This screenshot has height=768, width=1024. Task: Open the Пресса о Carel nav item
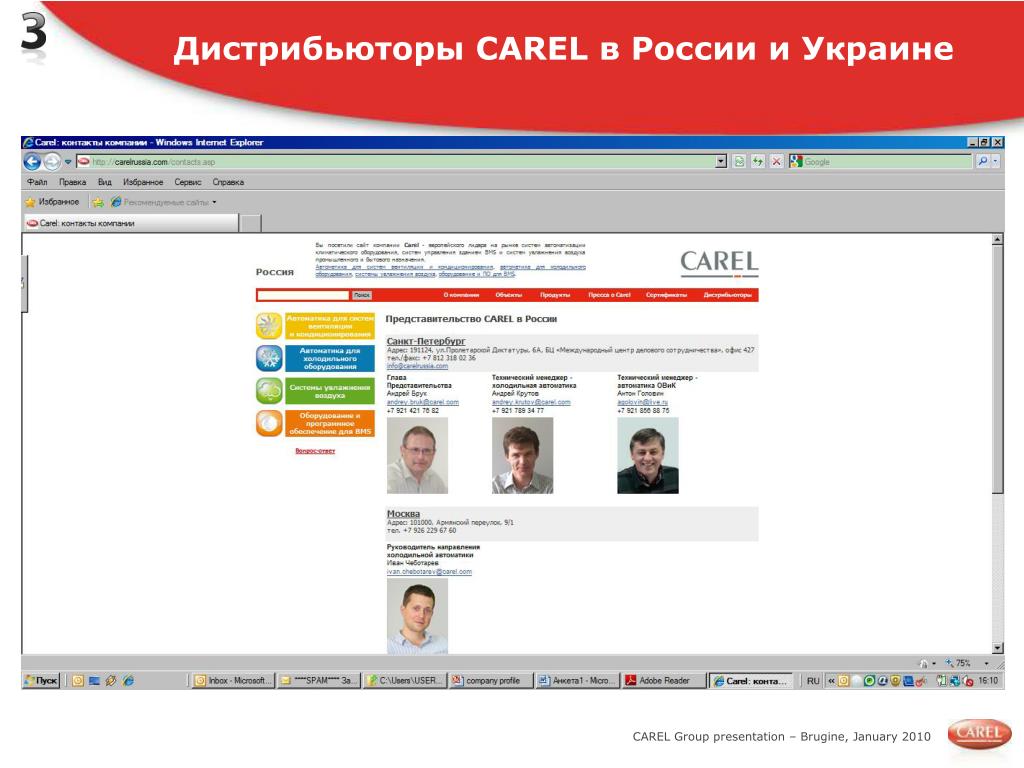(x=609, y=295)
